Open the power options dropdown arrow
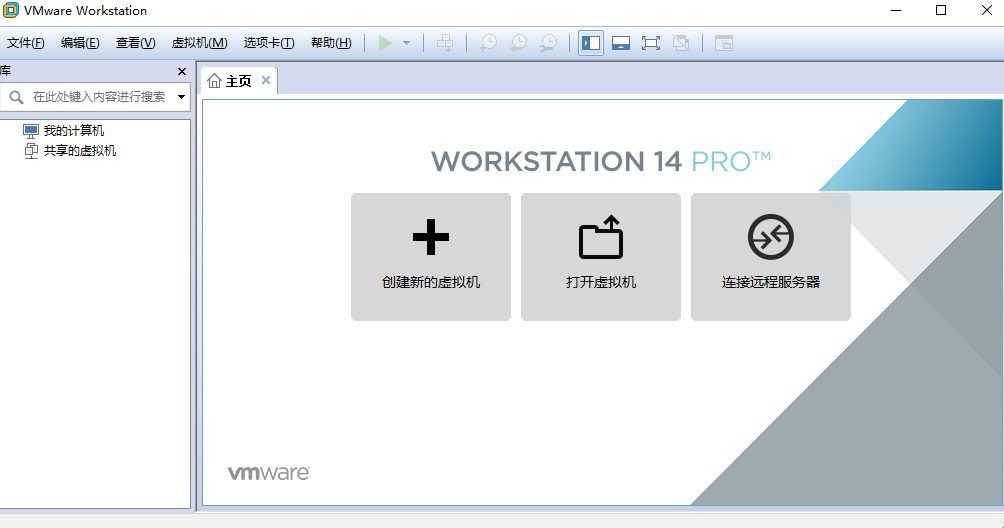The image size is (1004, 528). click(407, 44)
